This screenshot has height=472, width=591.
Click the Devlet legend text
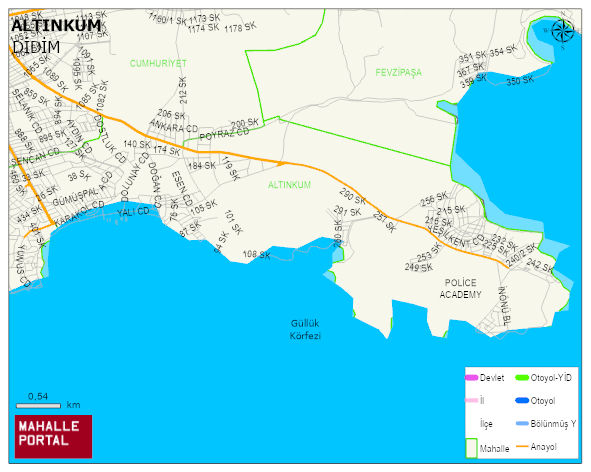(492, 378)
